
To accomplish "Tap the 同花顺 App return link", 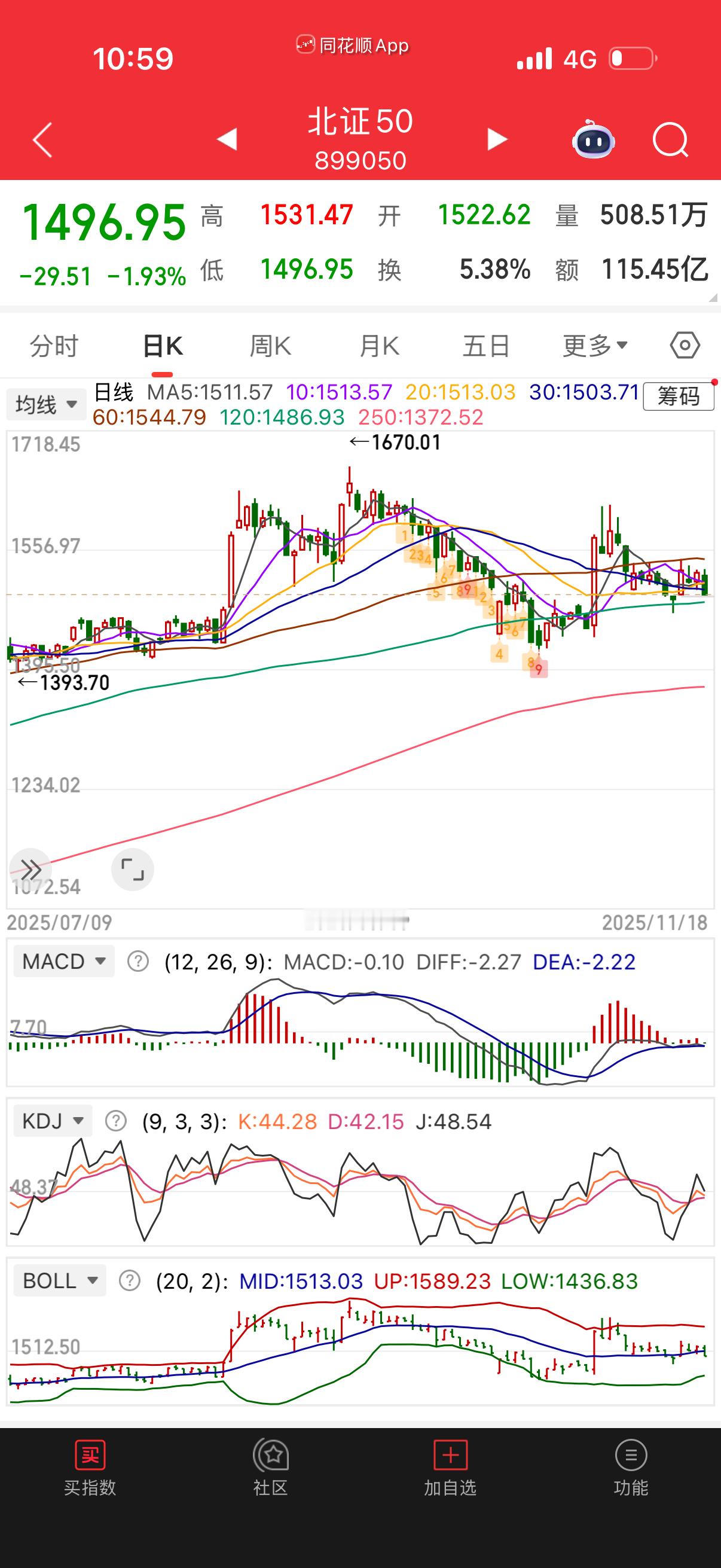I will click(353, 45).
